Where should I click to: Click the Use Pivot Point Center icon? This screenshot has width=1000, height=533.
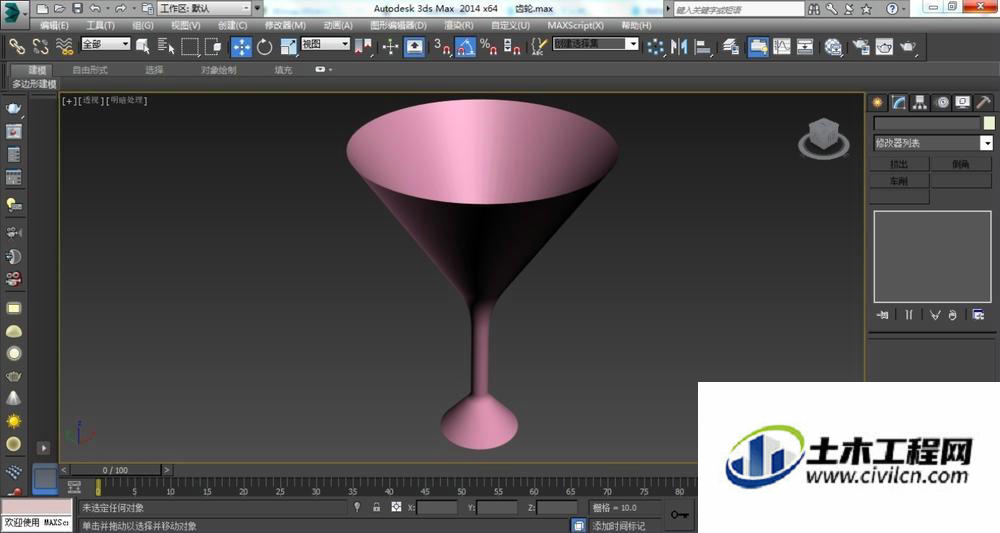(x=363, y=47)
